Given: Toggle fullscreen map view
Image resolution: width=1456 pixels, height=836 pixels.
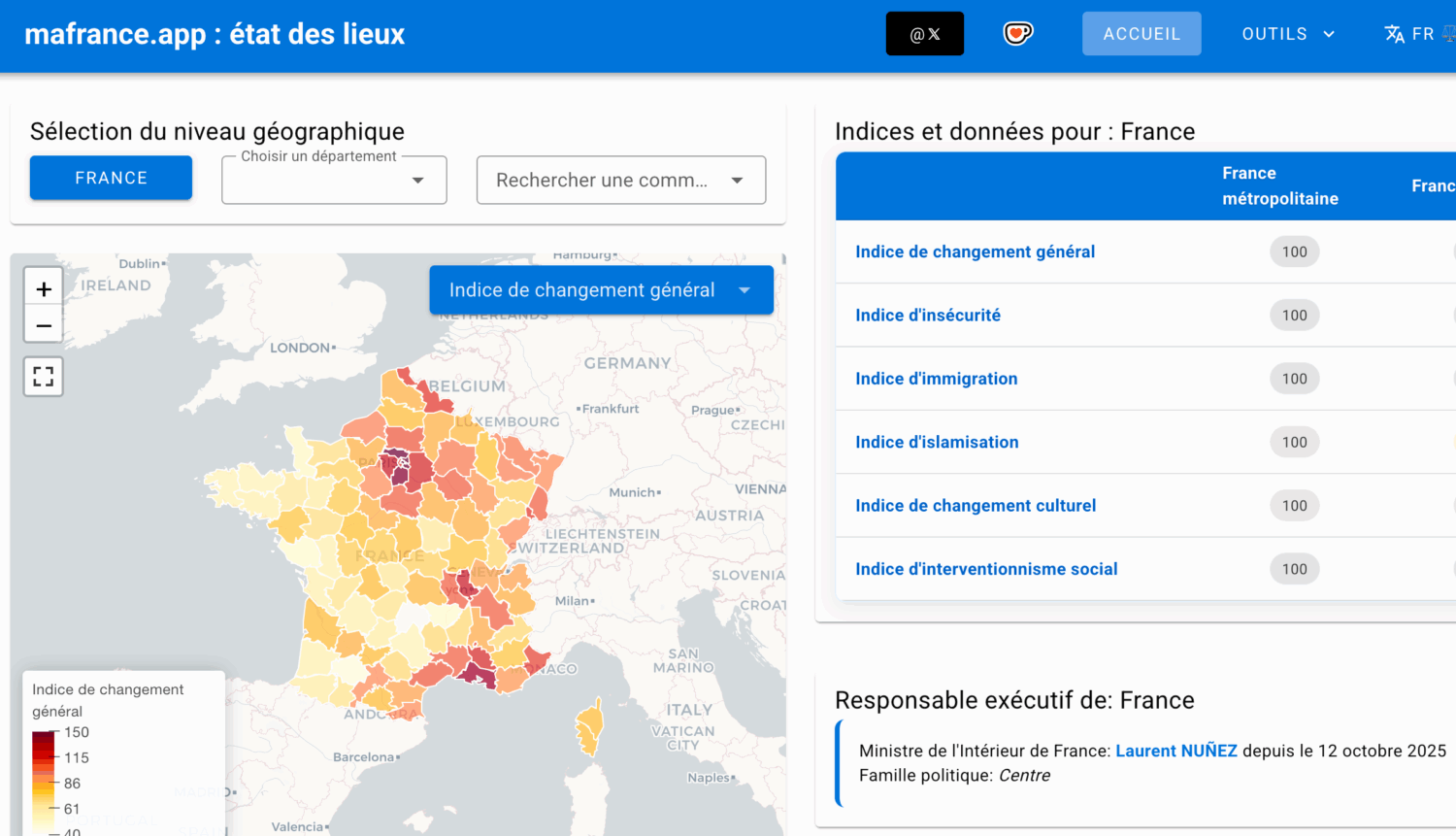Looking at the screenshot, I should [x=44, y=377].
